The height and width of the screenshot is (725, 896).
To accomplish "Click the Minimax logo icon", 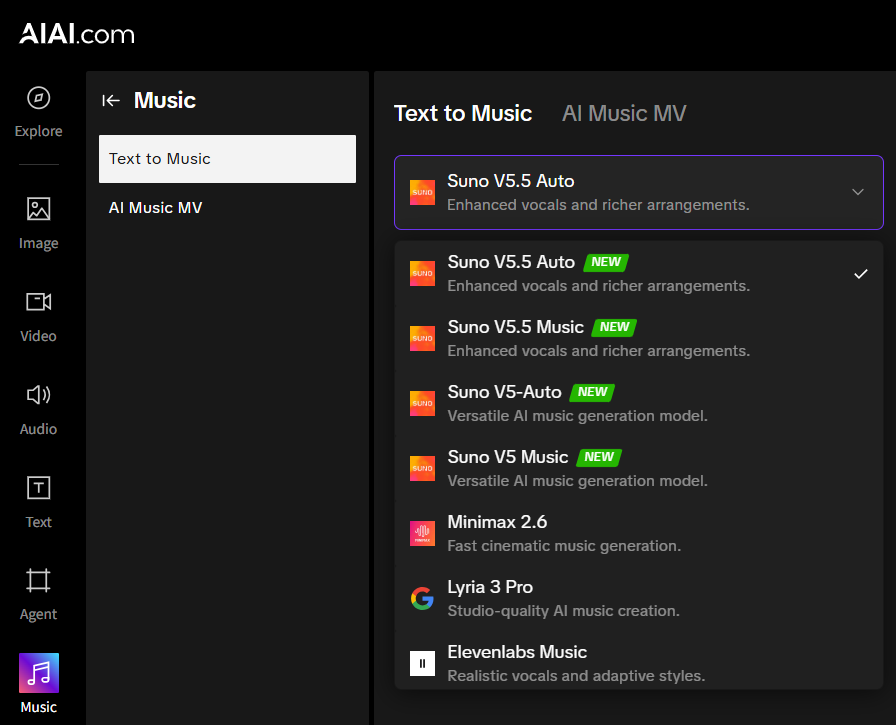I will tap(422, 534).
